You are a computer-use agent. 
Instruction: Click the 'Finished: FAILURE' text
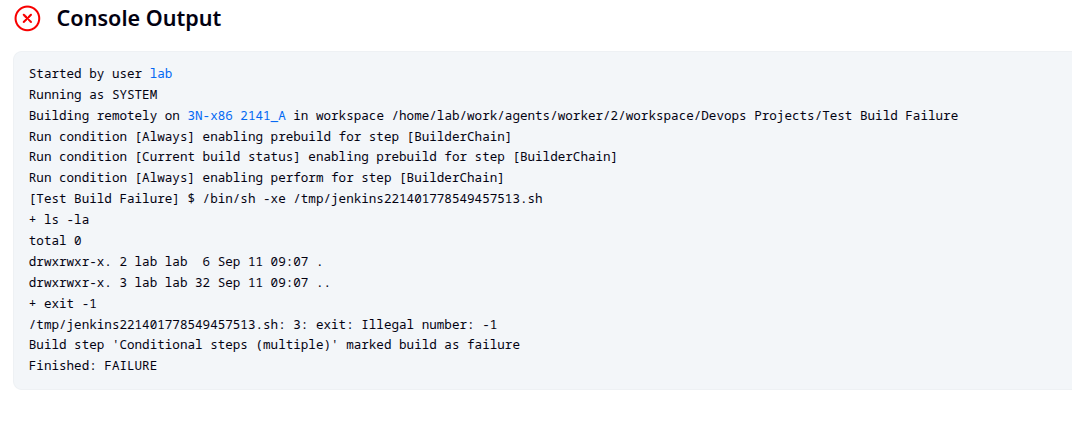point(93,366)
